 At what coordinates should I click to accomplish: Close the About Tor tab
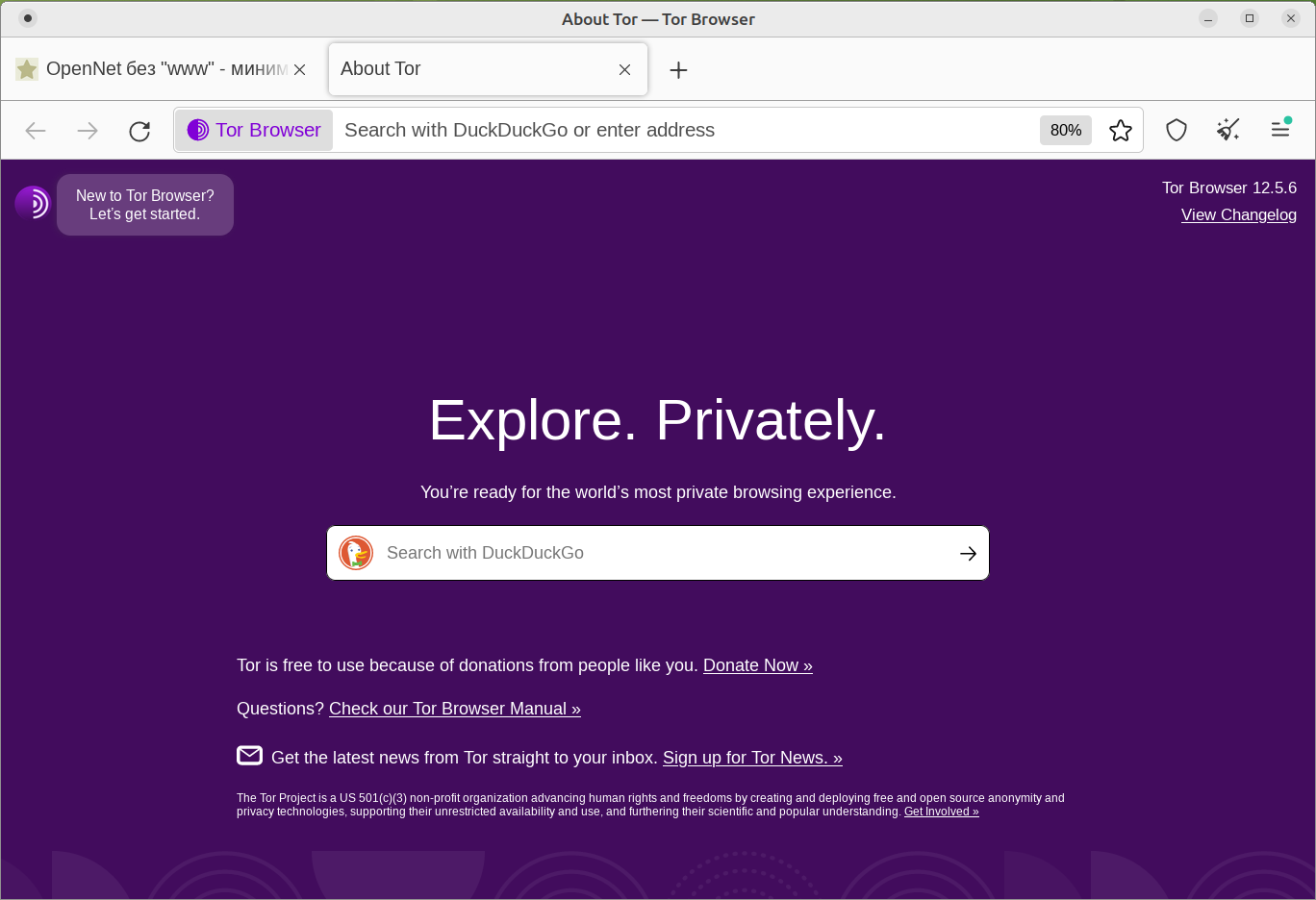(x=625, y=69)
